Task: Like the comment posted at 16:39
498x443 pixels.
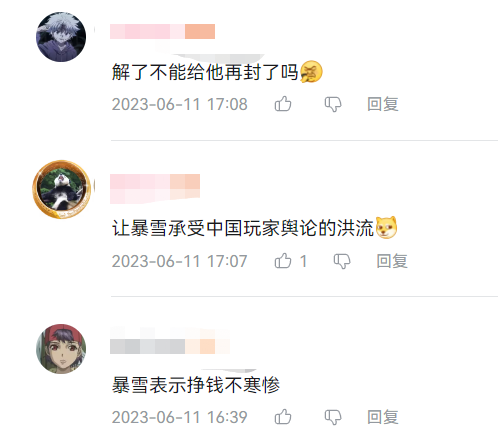Action: coord(283,417)
